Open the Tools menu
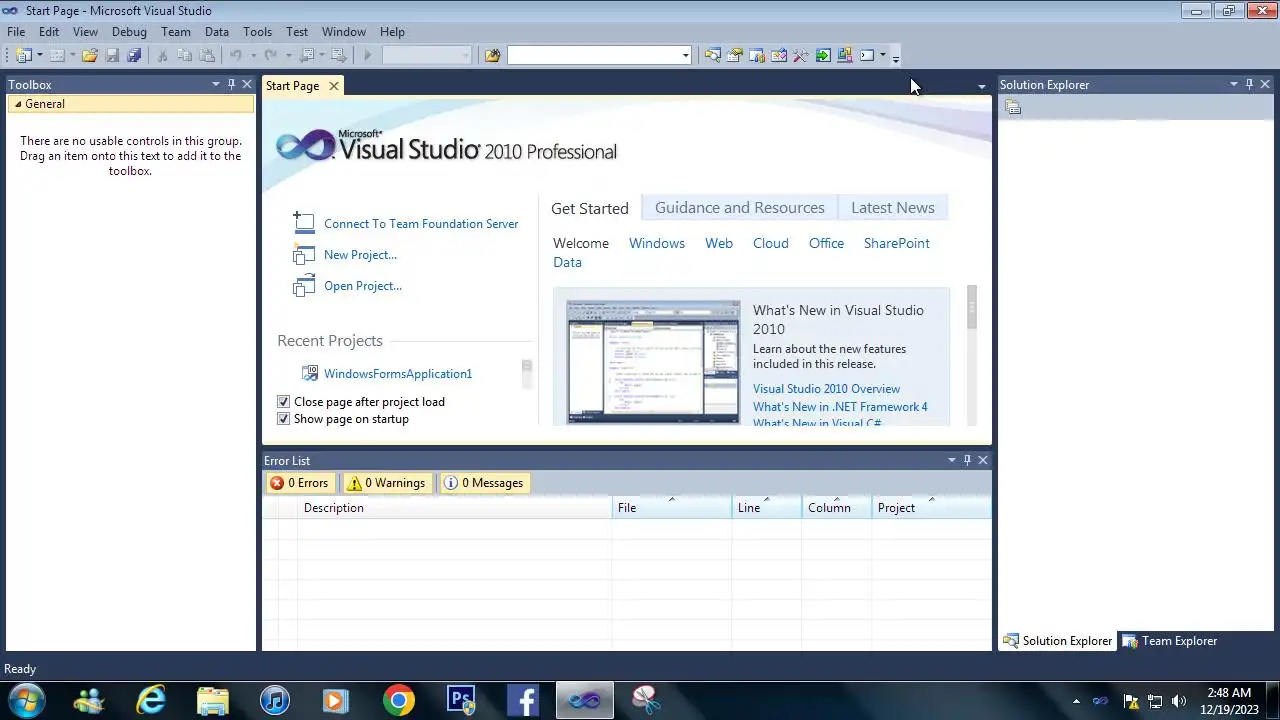Viewport: 1280px width, 720px height. 257,32
